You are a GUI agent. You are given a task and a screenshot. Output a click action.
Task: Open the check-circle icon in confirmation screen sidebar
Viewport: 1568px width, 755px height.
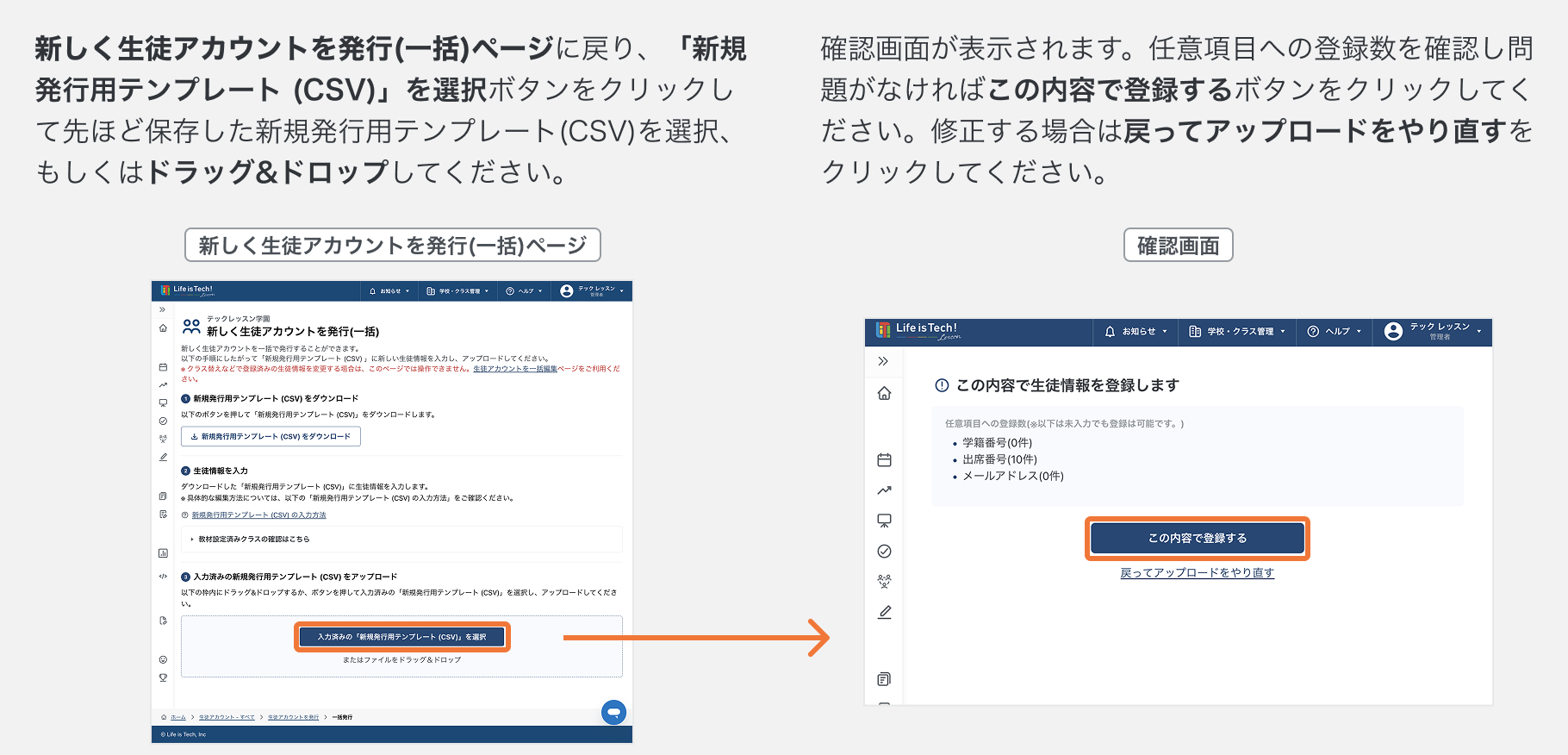coord(884,552)
